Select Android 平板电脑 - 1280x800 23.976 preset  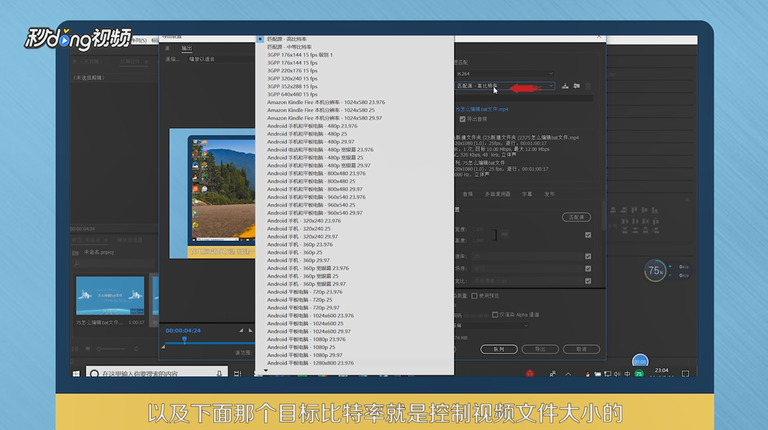point(355,363)
